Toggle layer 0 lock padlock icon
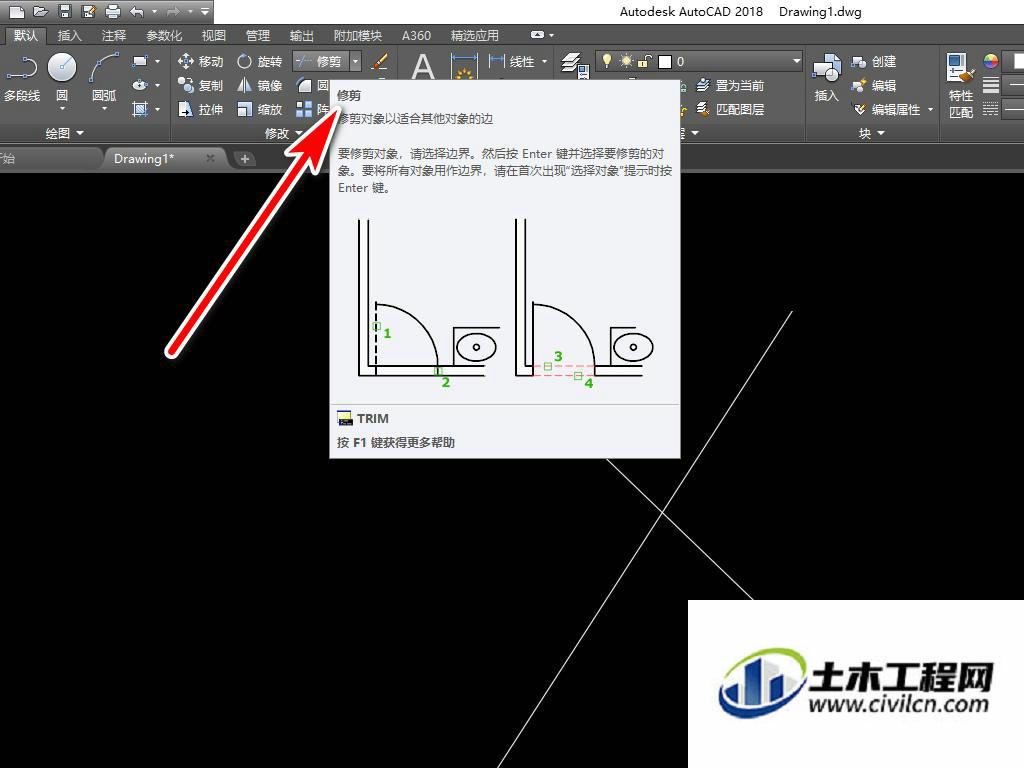This screenshot has height=768, width=1024. 645,61
